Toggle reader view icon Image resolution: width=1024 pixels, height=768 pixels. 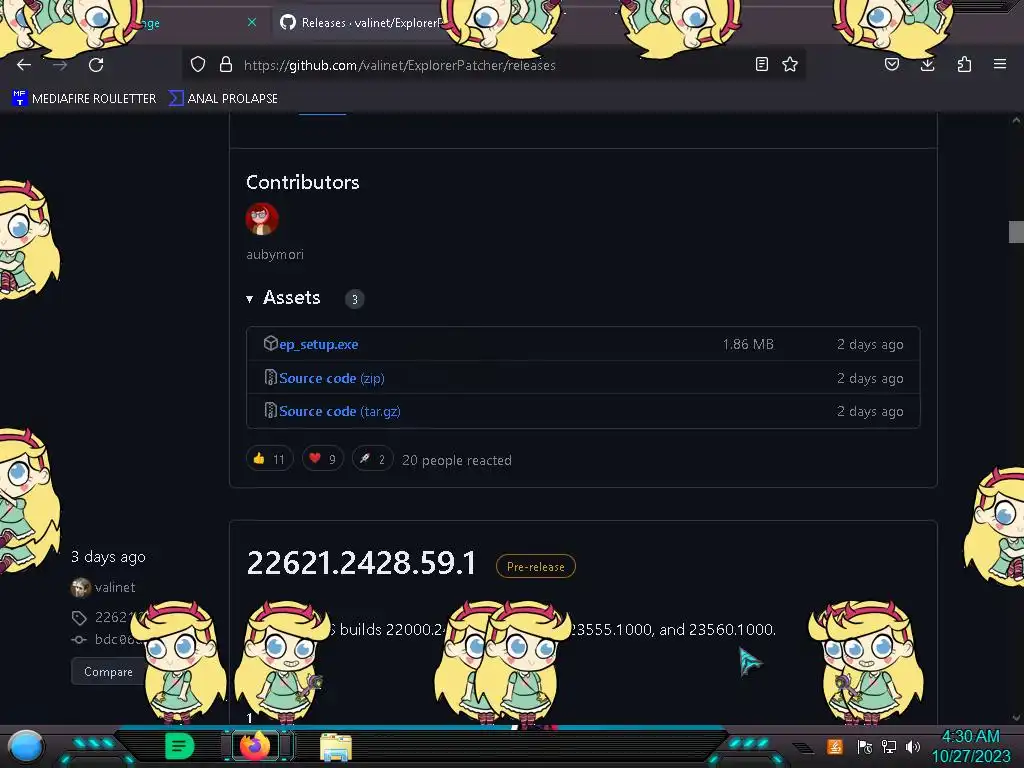coord(761,64)
